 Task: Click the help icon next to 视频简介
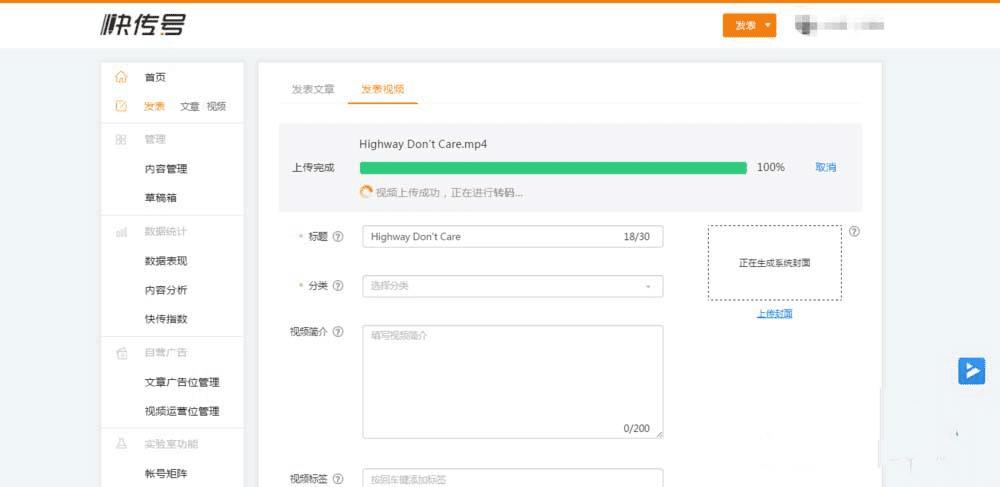coord(338,332)
